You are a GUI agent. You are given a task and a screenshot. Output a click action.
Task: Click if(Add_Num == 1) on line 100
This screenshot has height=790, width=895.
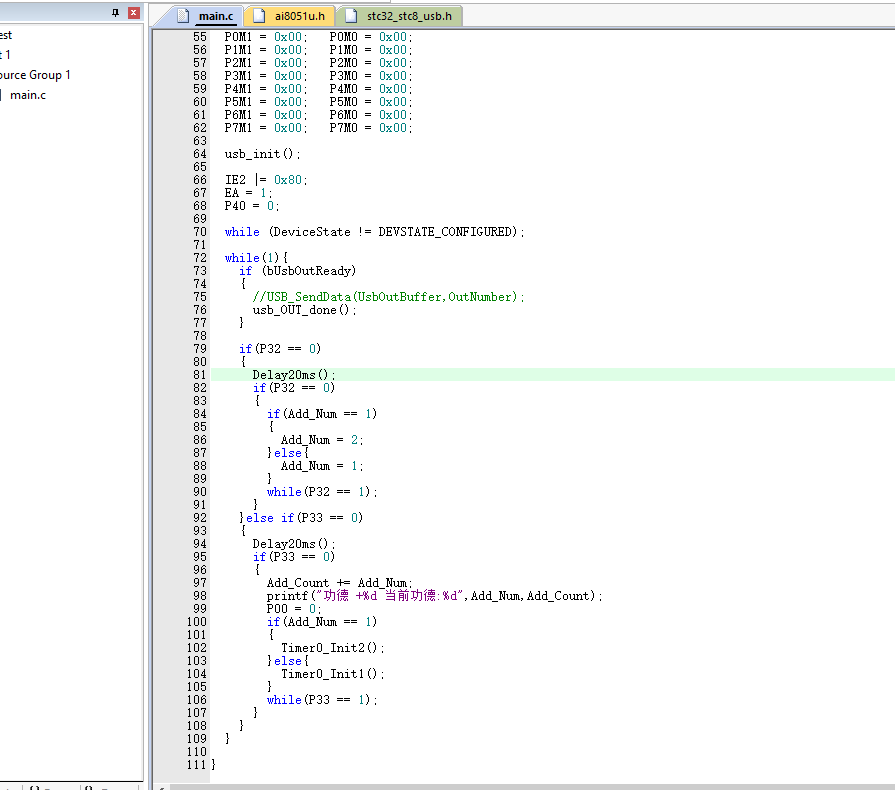tap(322, 622)
